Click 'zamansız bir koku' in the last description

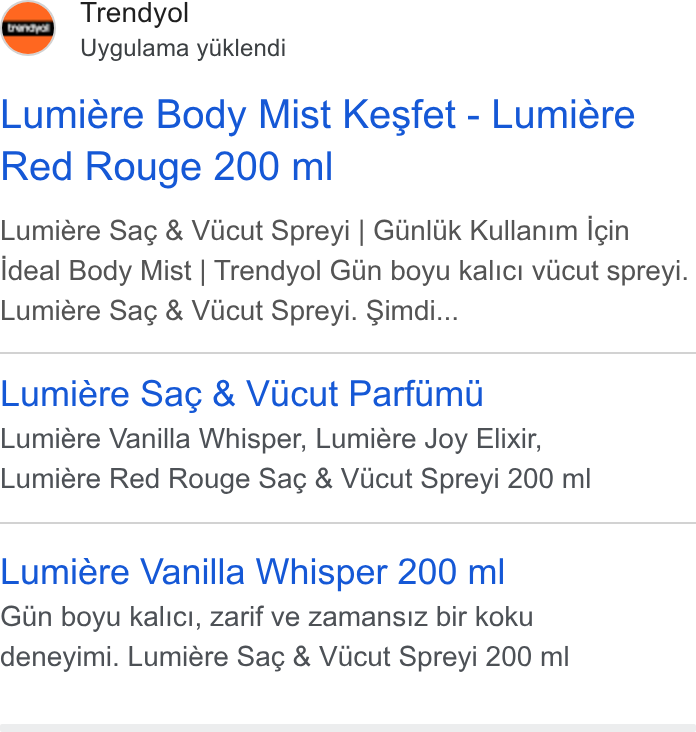click(x=420, y=617)
